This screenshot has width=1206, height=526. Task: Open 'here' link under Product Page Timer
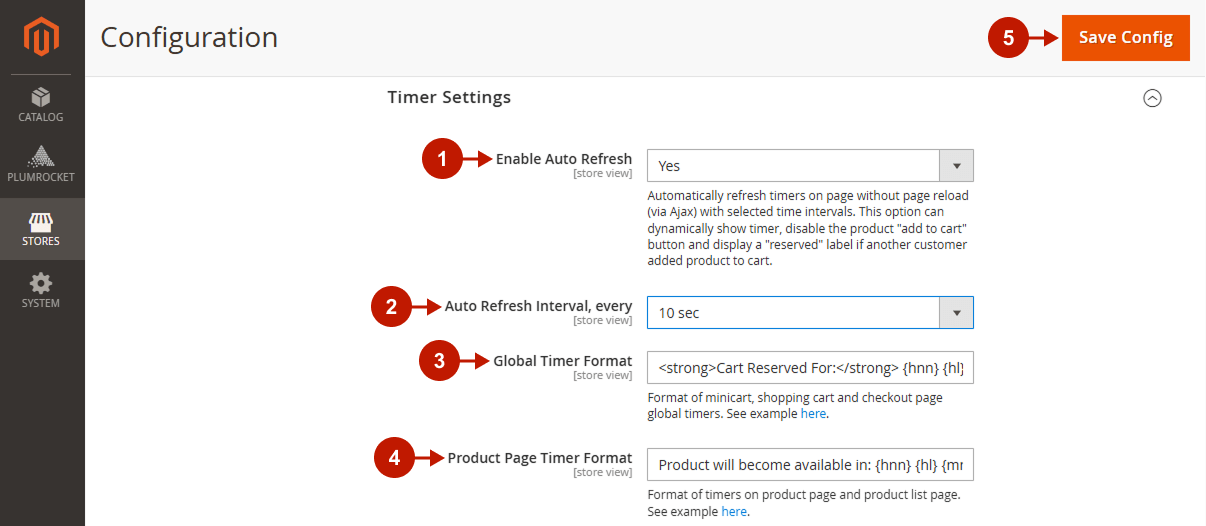[x=733, y=511]
